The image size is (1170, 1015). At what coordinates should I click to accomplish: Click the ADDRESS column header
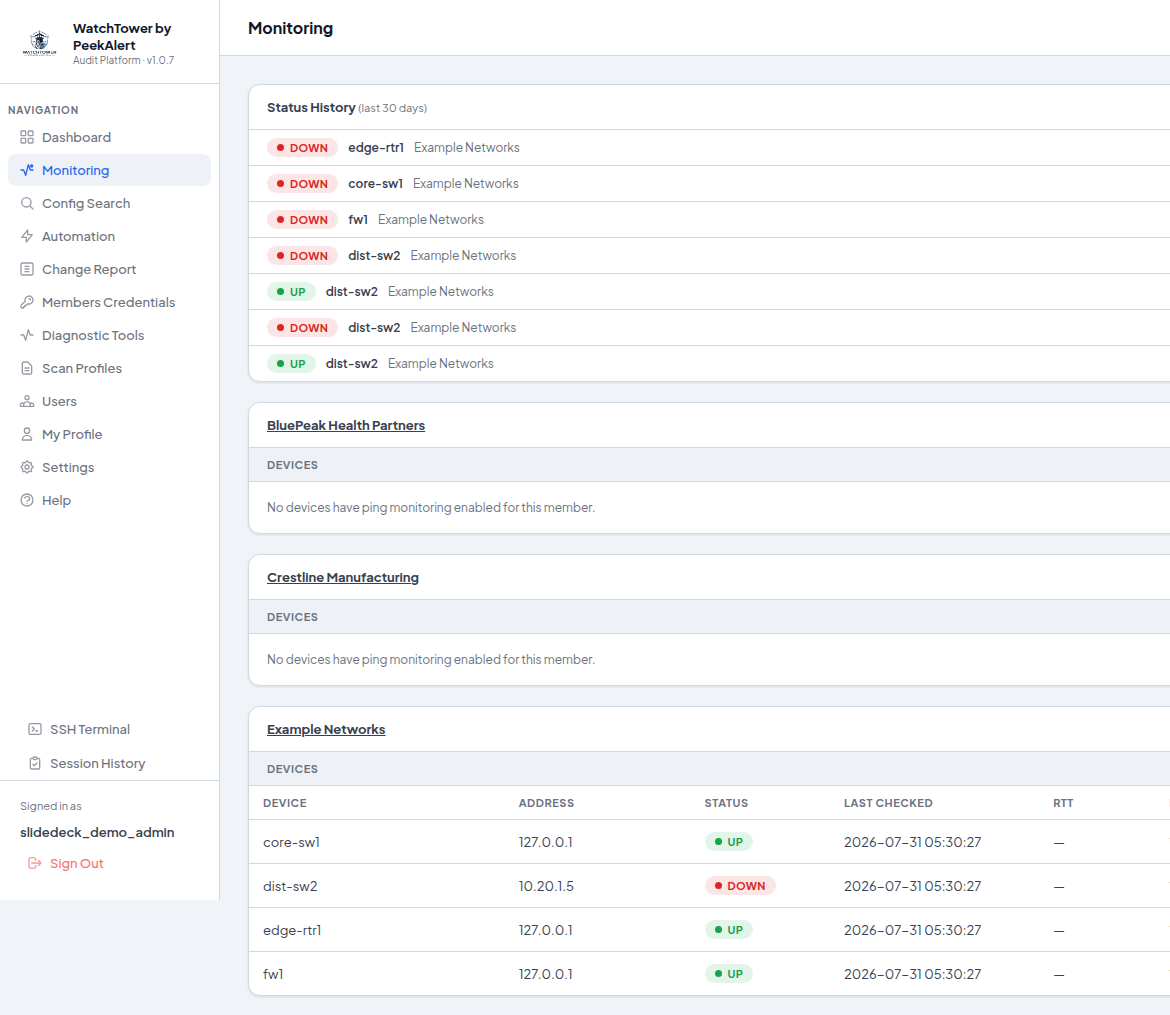[x=546, y=803]
